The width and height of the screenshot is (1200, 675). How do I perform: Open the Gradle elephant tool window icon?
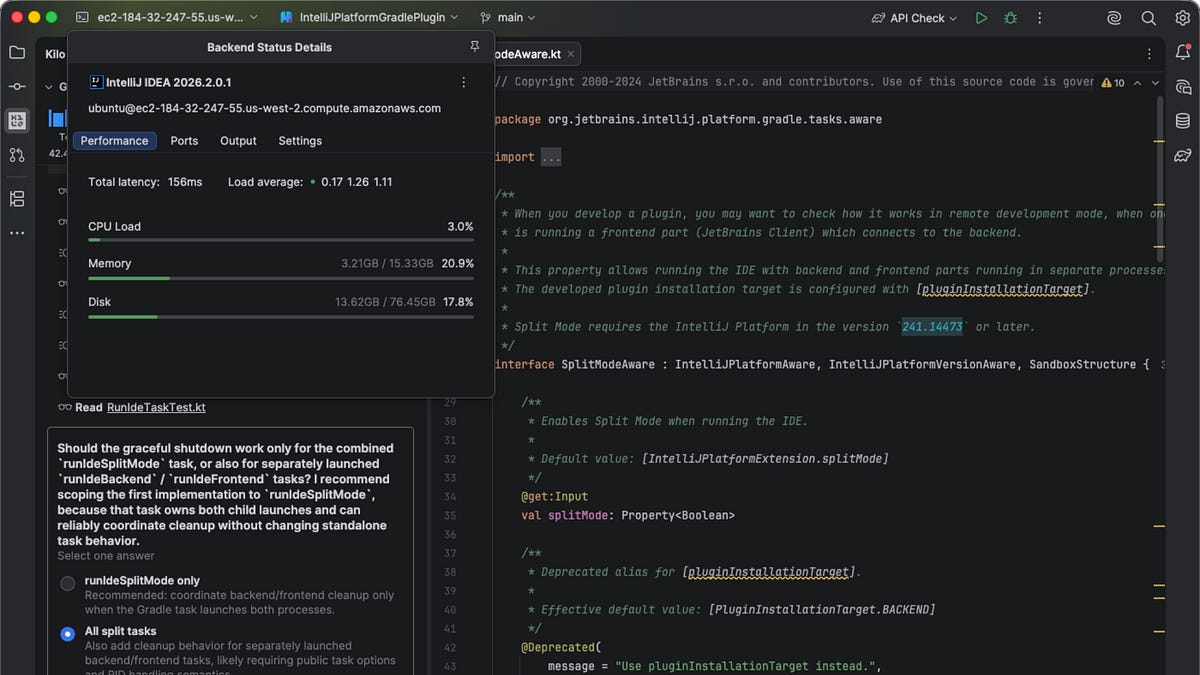[1183, 155]
